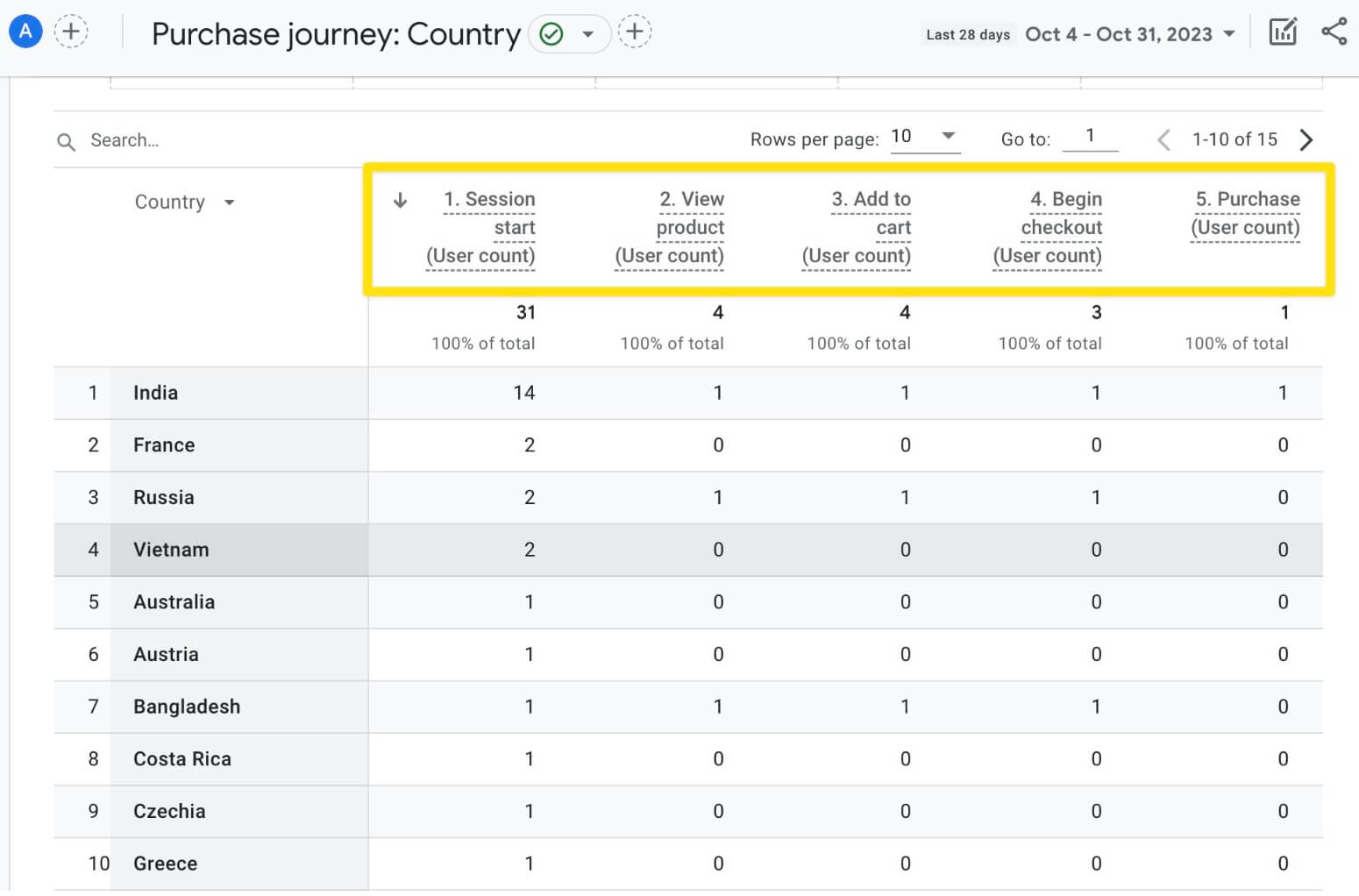
Task: Sort by 3. Add to cart column header
Action: (857, 227)
